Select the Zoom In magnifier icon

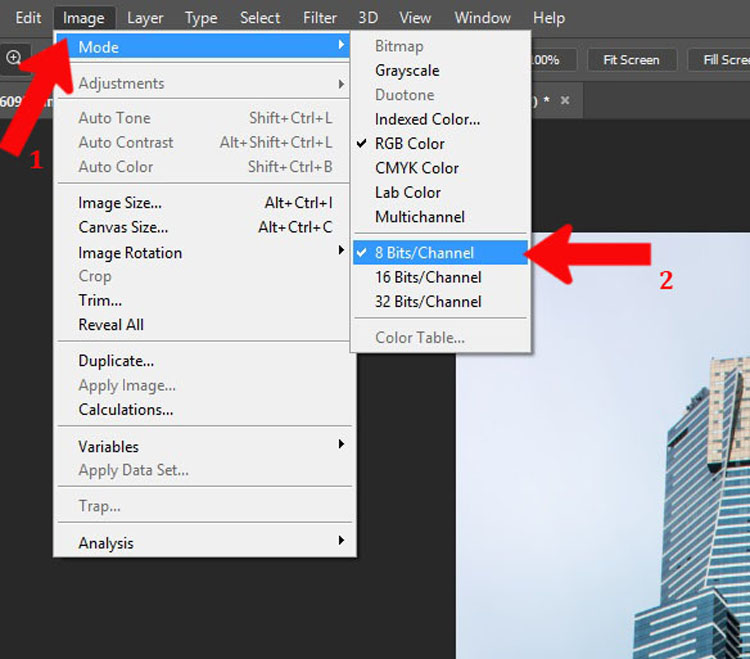click(13, 58)
